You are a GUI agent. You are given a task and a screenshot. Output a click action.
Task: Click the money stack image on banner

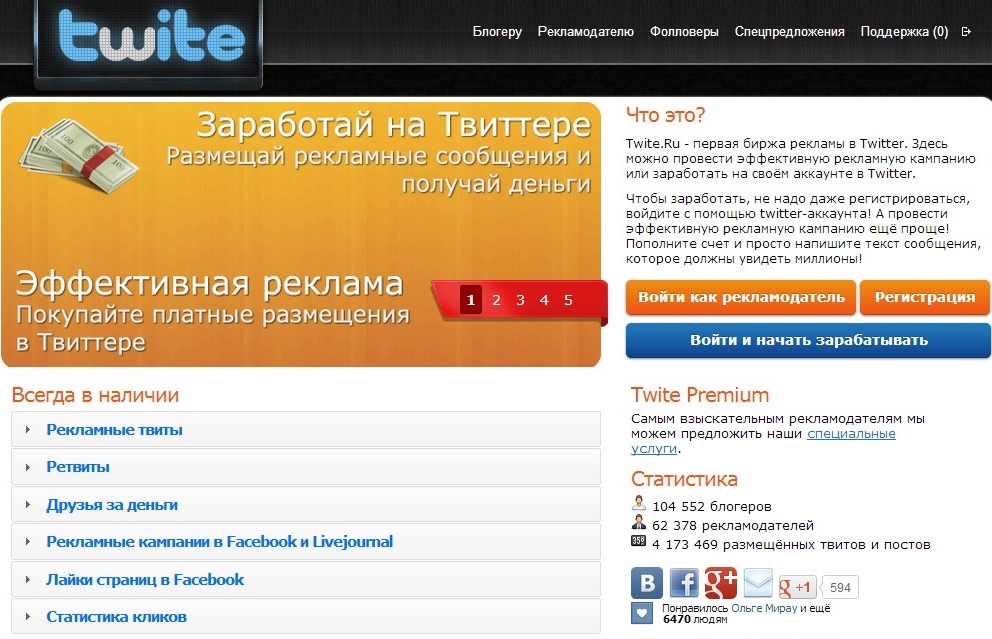point(78,156)
